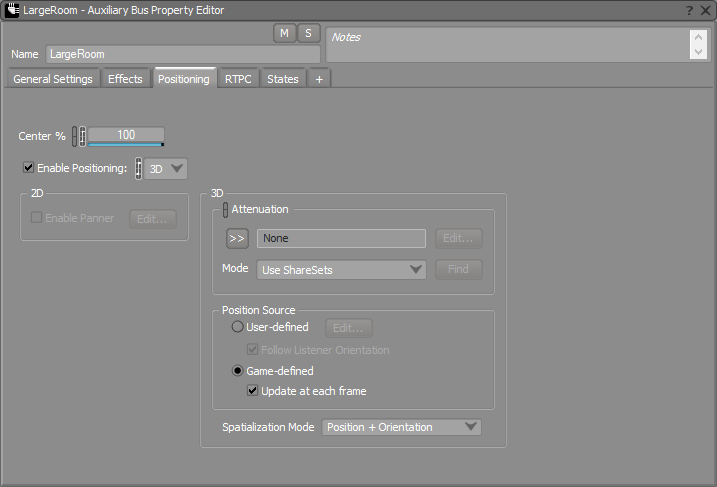The width and height of the screenshot is (717, 487).
Task: Click the Name field containing LargeRoom
Action: tap(183, 54)
